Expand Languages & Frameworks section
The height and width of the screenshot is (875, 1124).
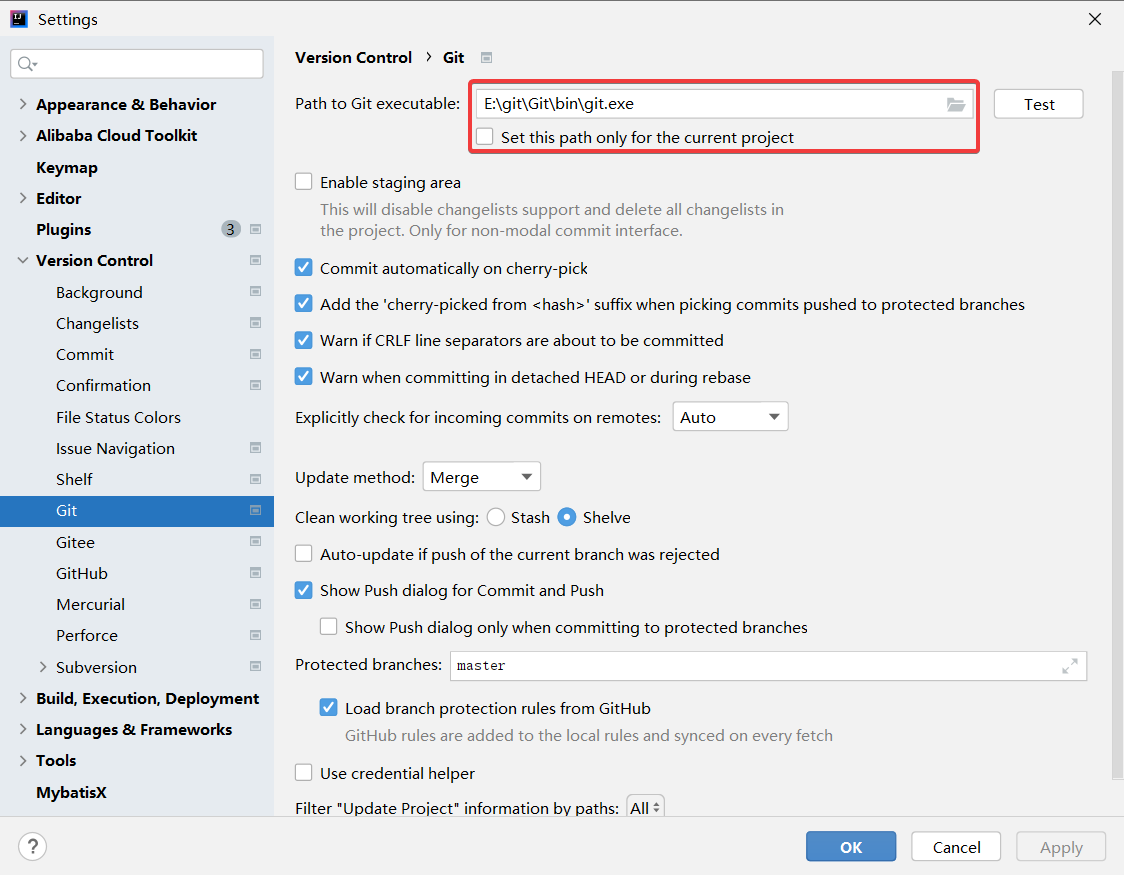[23, 729]
